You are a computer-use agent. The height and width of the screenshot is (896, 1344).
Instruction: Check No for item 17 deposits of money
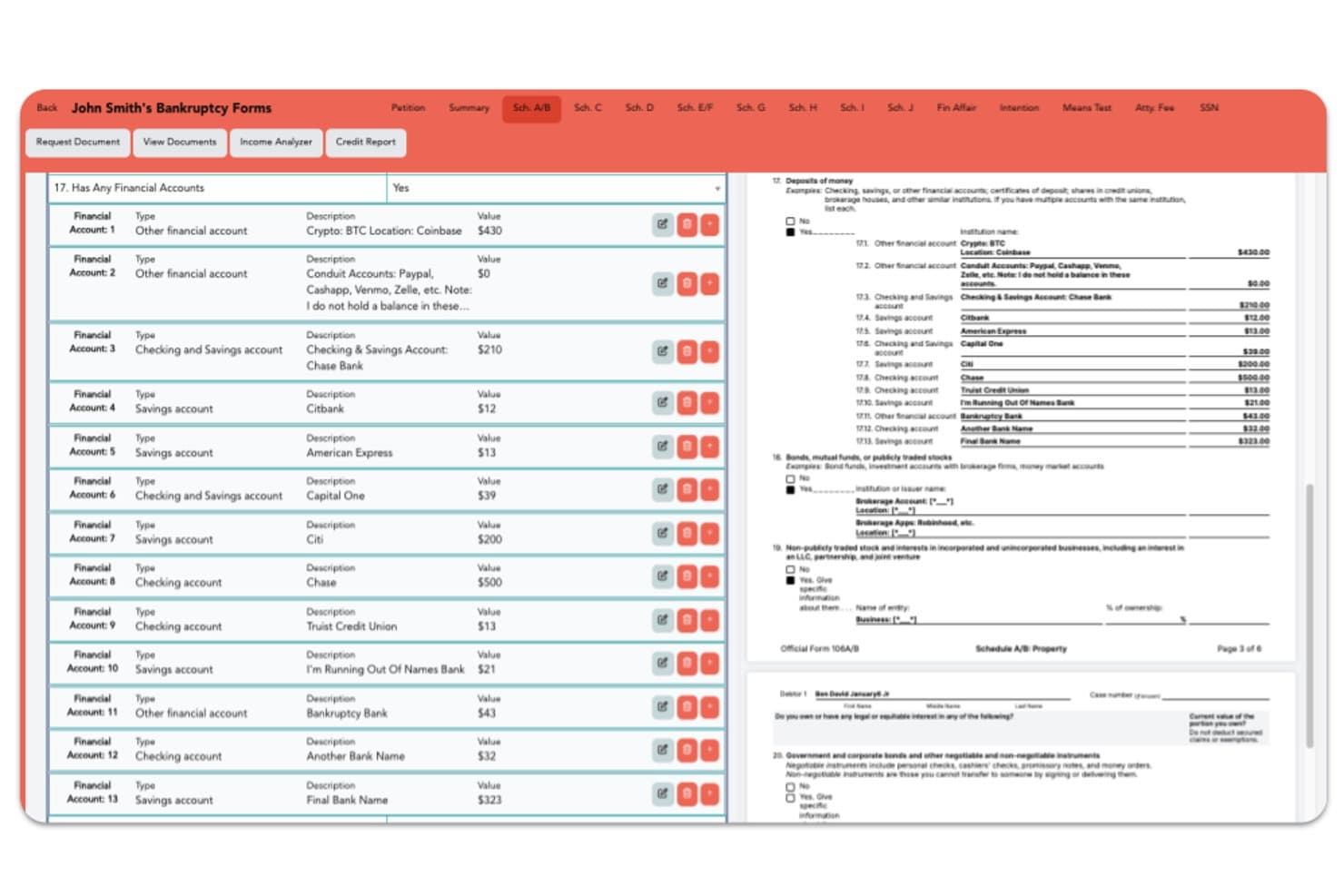pos(790,222)
